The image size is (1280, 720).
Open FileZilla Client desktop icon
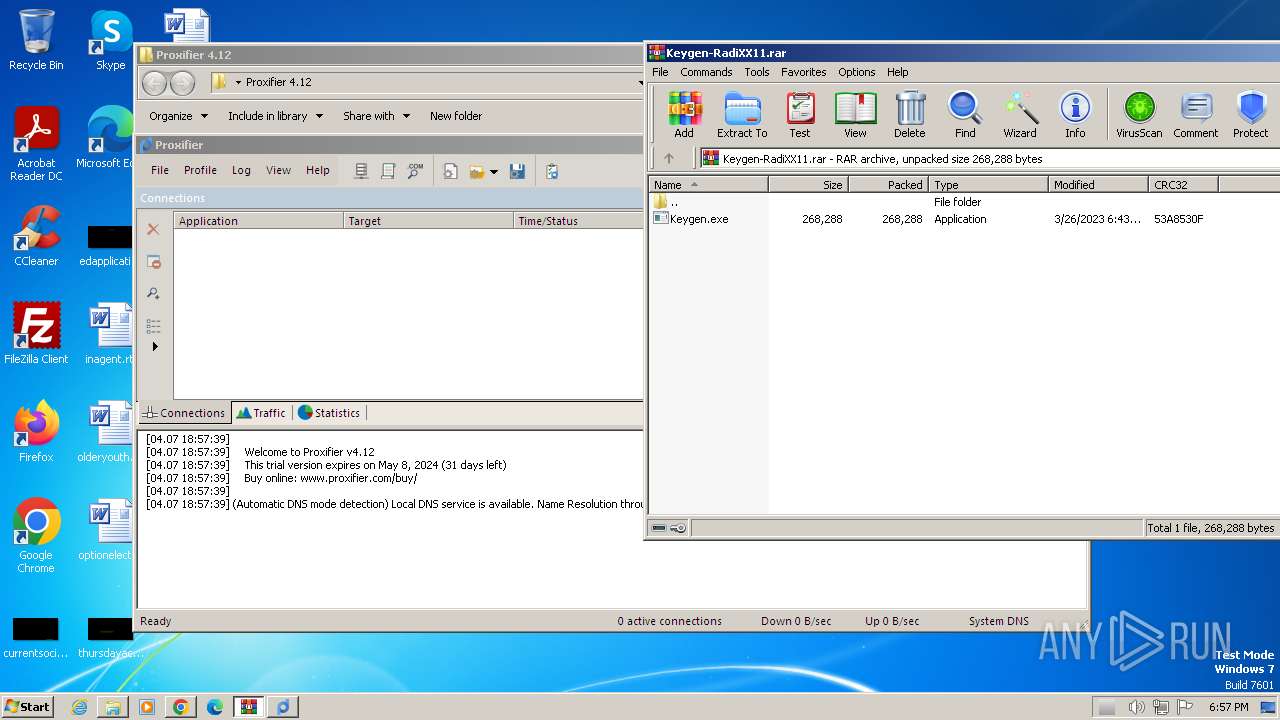[36, 334]
